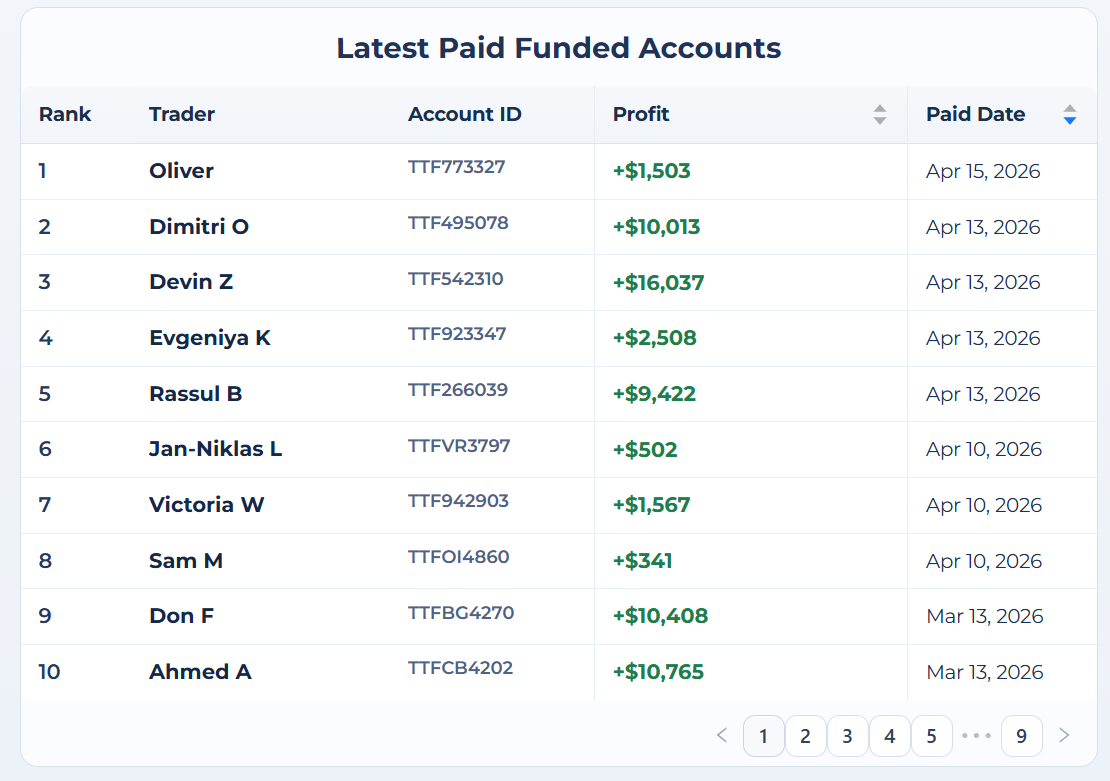Click account ID TTFBG4270
The width and height of the screenshot is (1110, 781).
(461, 612)
